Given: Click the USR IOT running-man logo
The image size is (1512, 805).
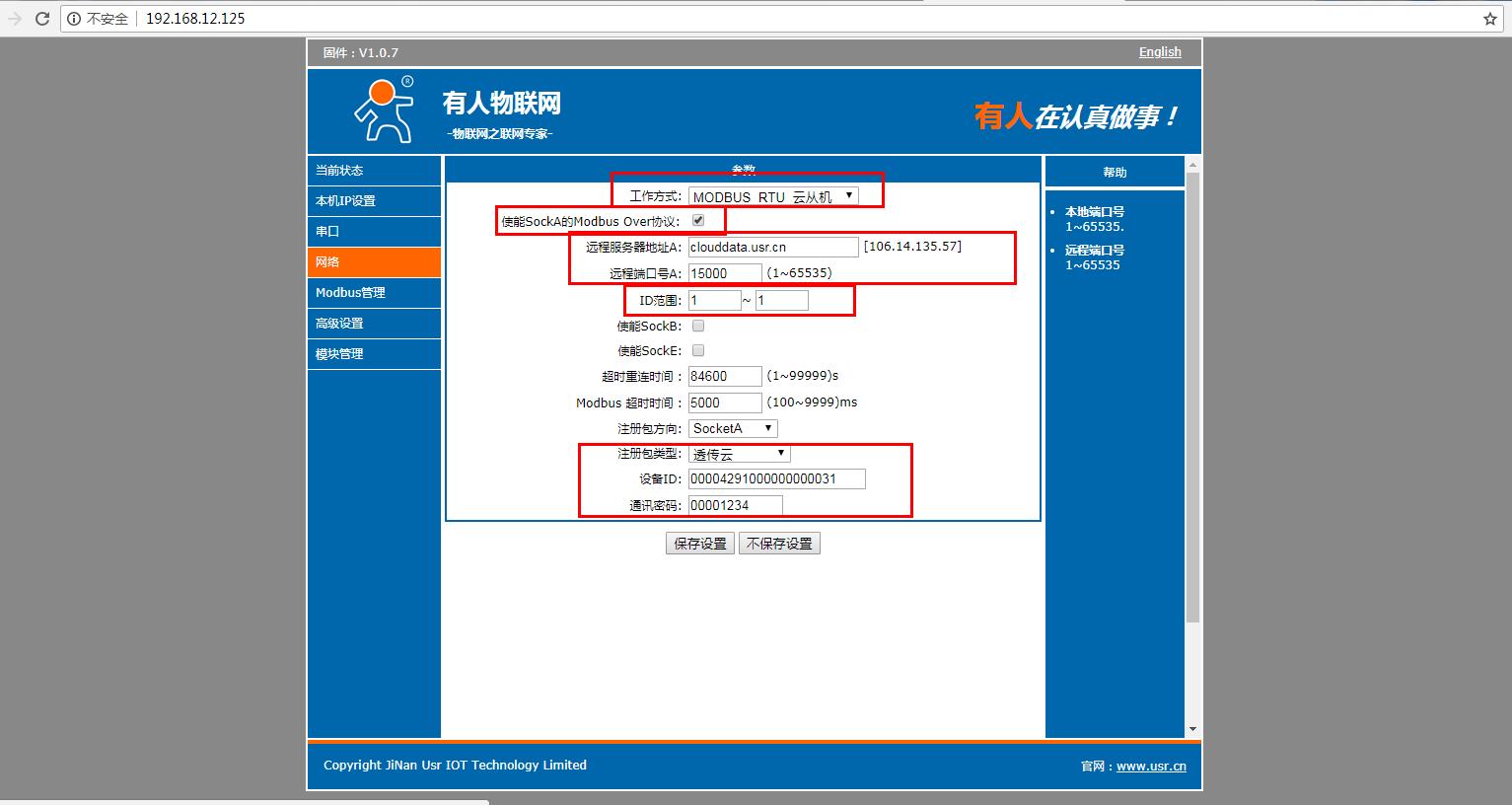Looking at the screenshot, I should pyautogui.click(x=384, y=110).
